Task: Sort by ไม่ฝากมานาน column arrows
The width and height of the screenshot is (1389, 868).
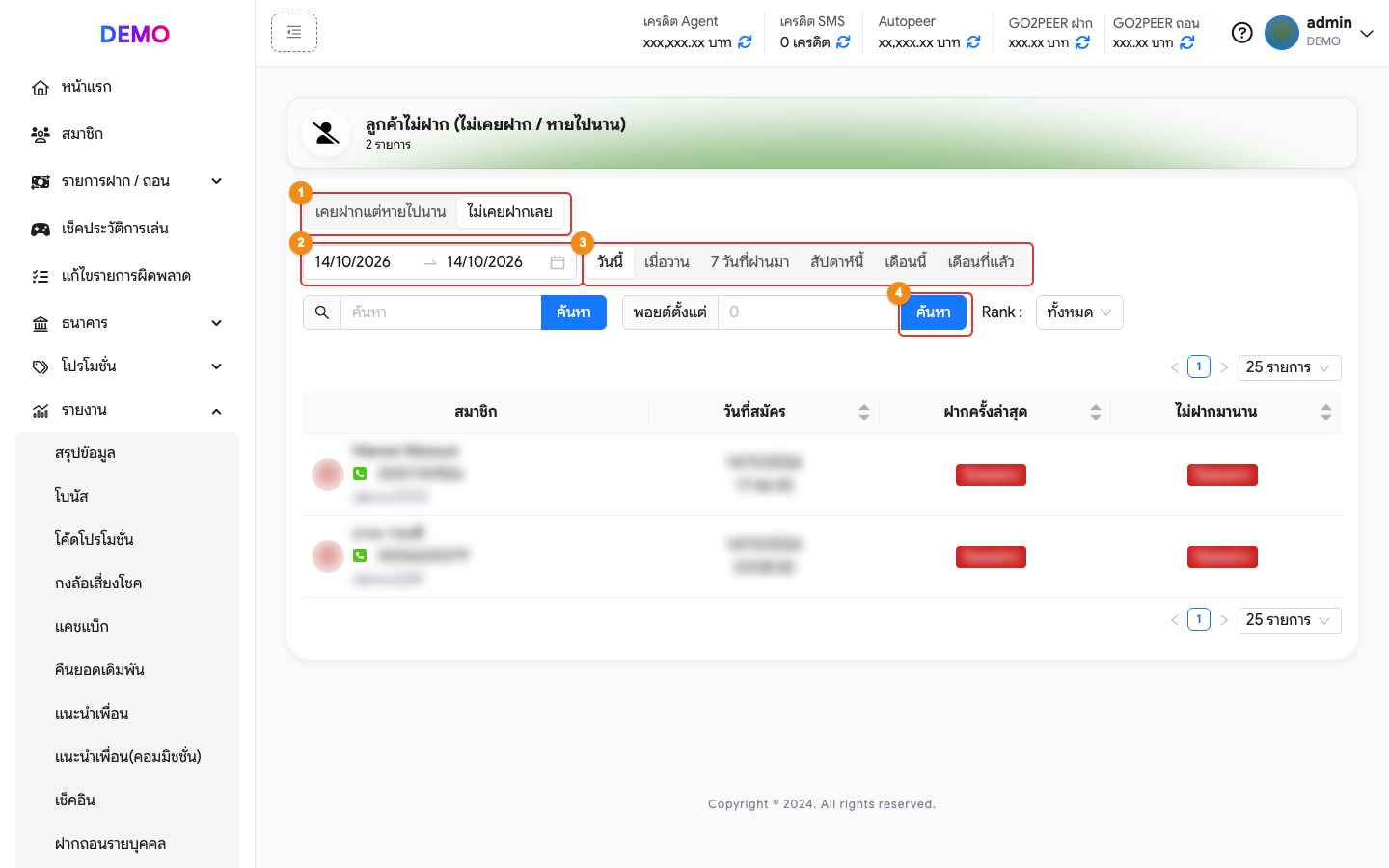Action: pyautogui.click(x=1326, y=412)
